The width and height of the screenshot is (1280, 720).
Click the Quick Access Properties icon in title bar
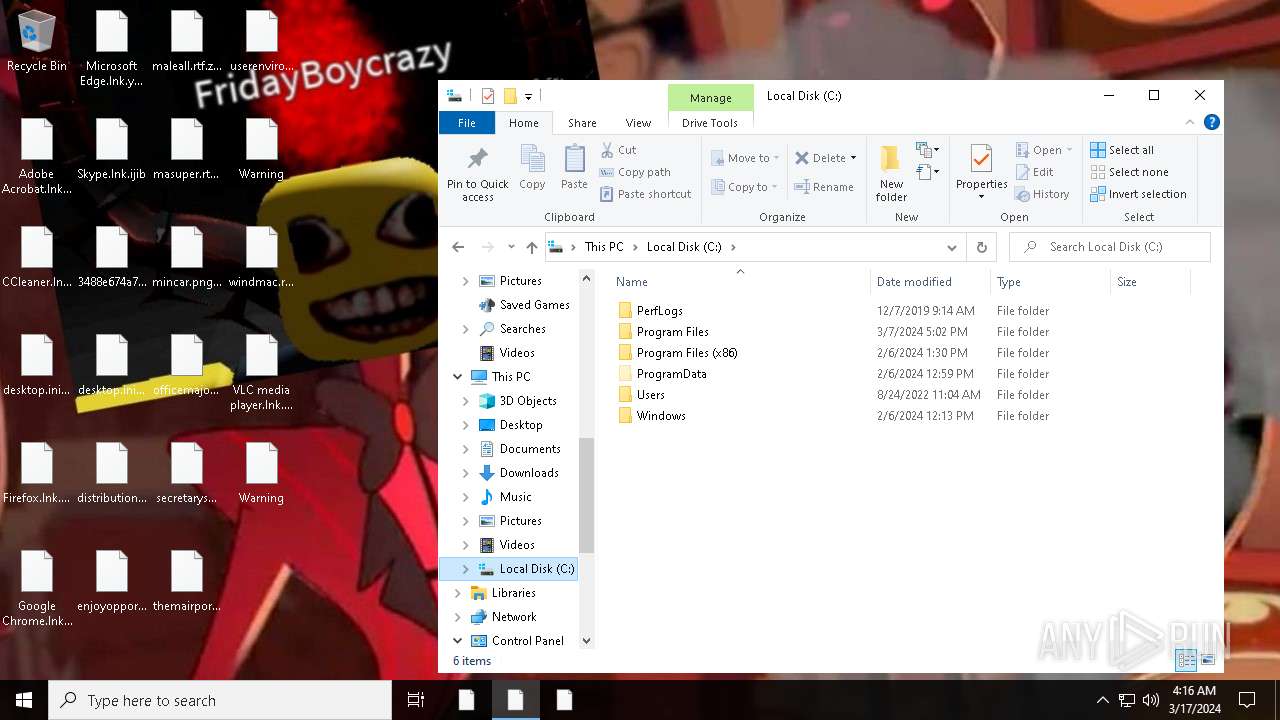[x=488, y=96]
